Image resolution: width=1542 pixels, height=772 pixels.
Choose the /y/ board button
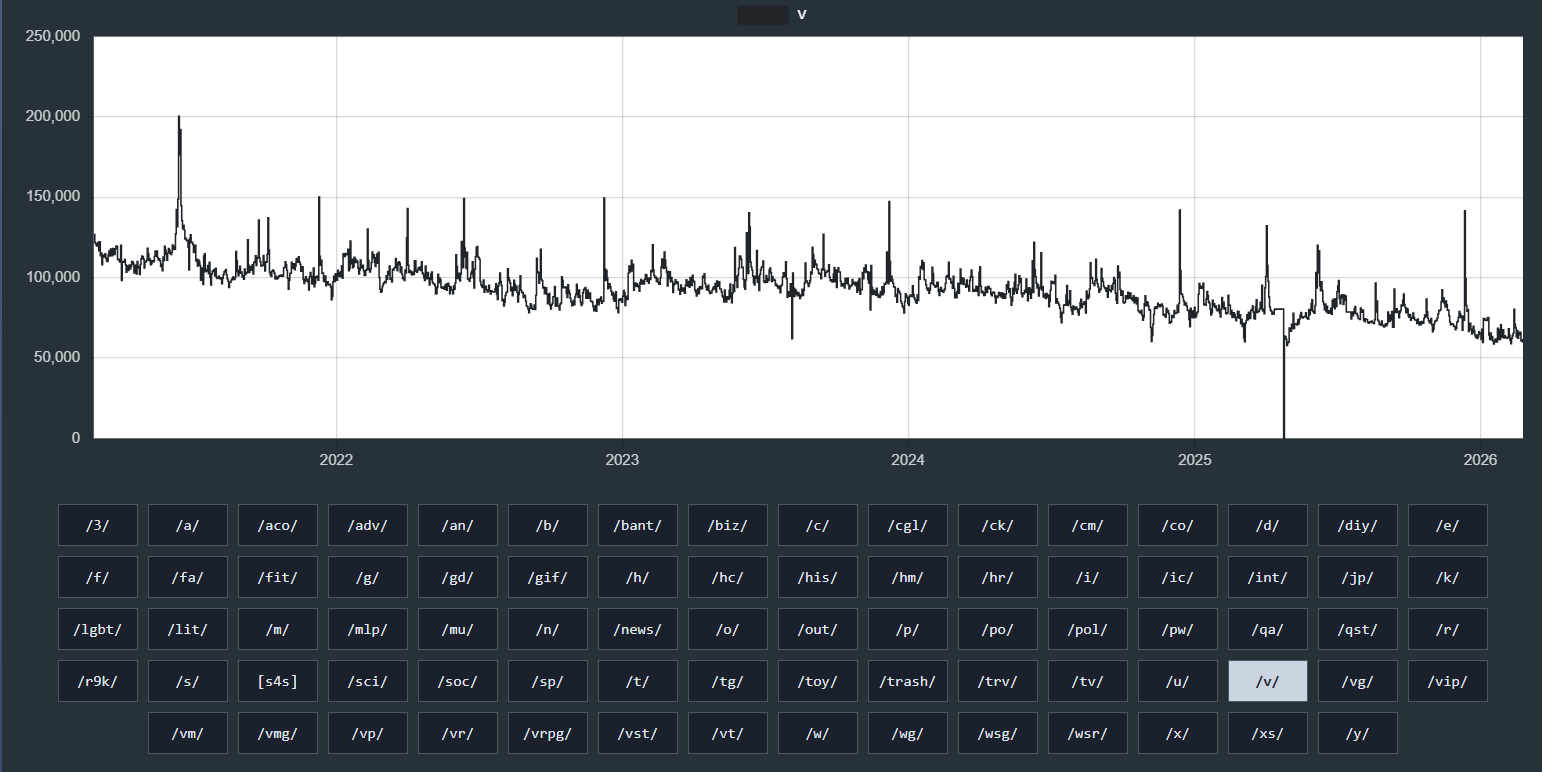tap(1358, 733)
